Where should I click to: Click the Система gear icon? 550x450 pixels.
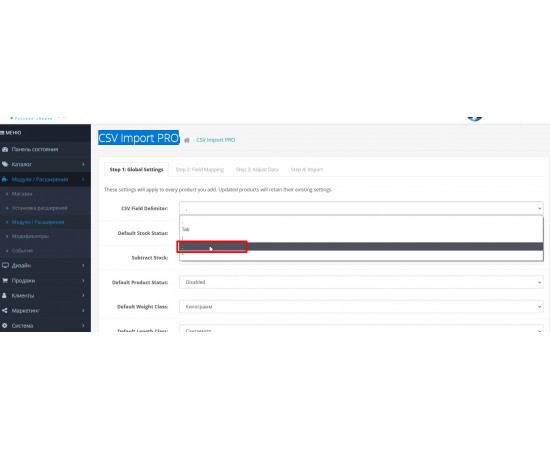pos(5,325)
